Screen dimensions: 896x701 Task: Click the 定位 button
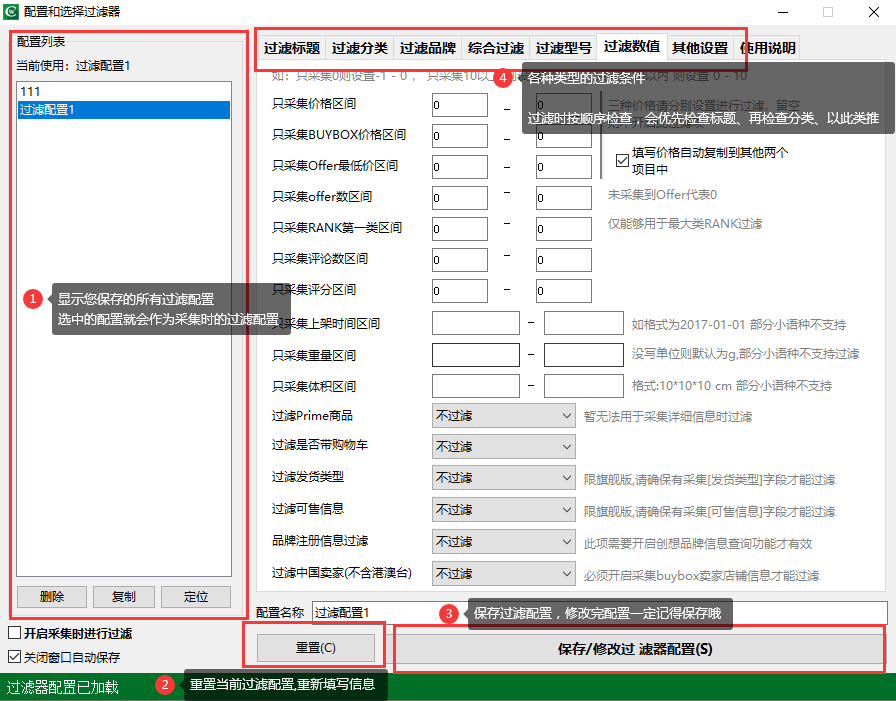[196, 596]
